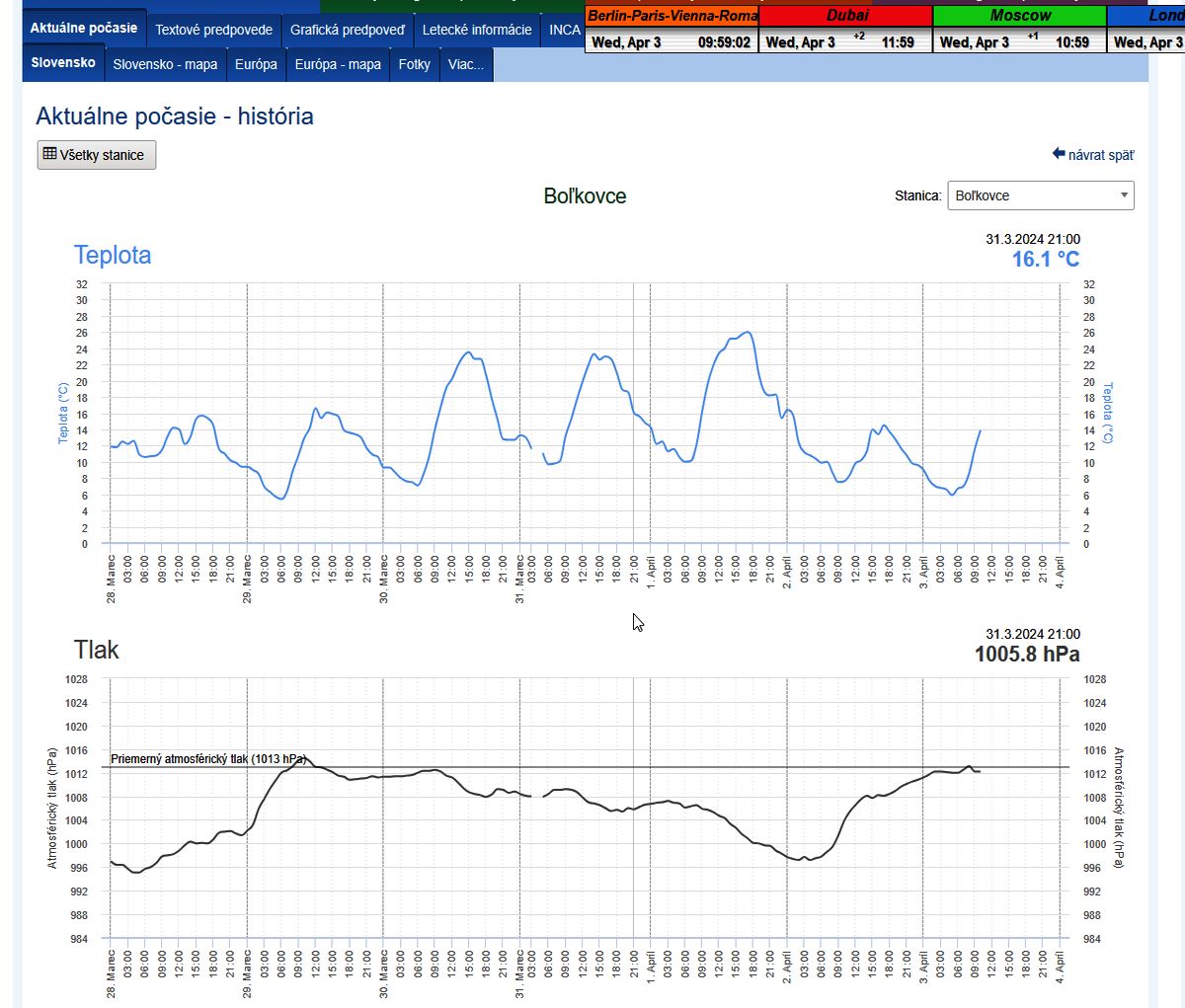This screenshot has width=1185, height=1008.
Task: Switch to the Textové predpovede tab
Action: [213, 30]
